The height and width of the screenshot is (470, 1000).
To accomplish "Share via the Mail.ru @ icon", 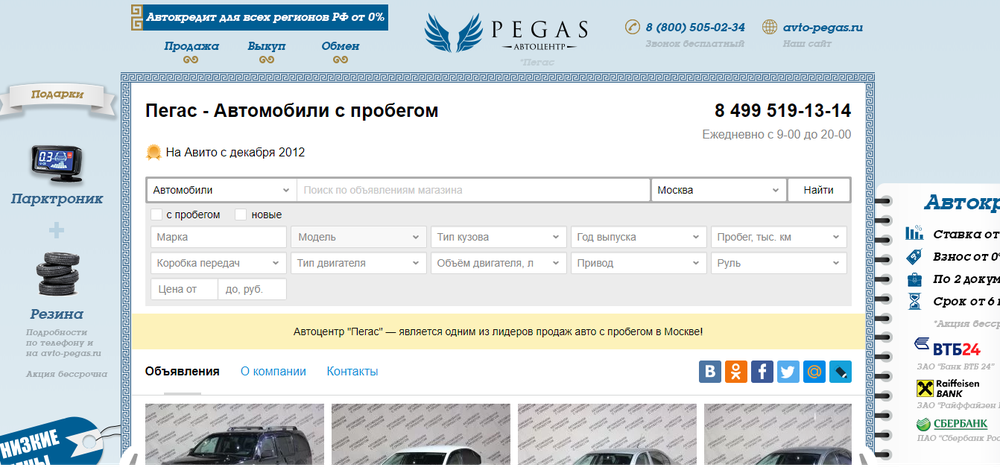I will 814,371.
